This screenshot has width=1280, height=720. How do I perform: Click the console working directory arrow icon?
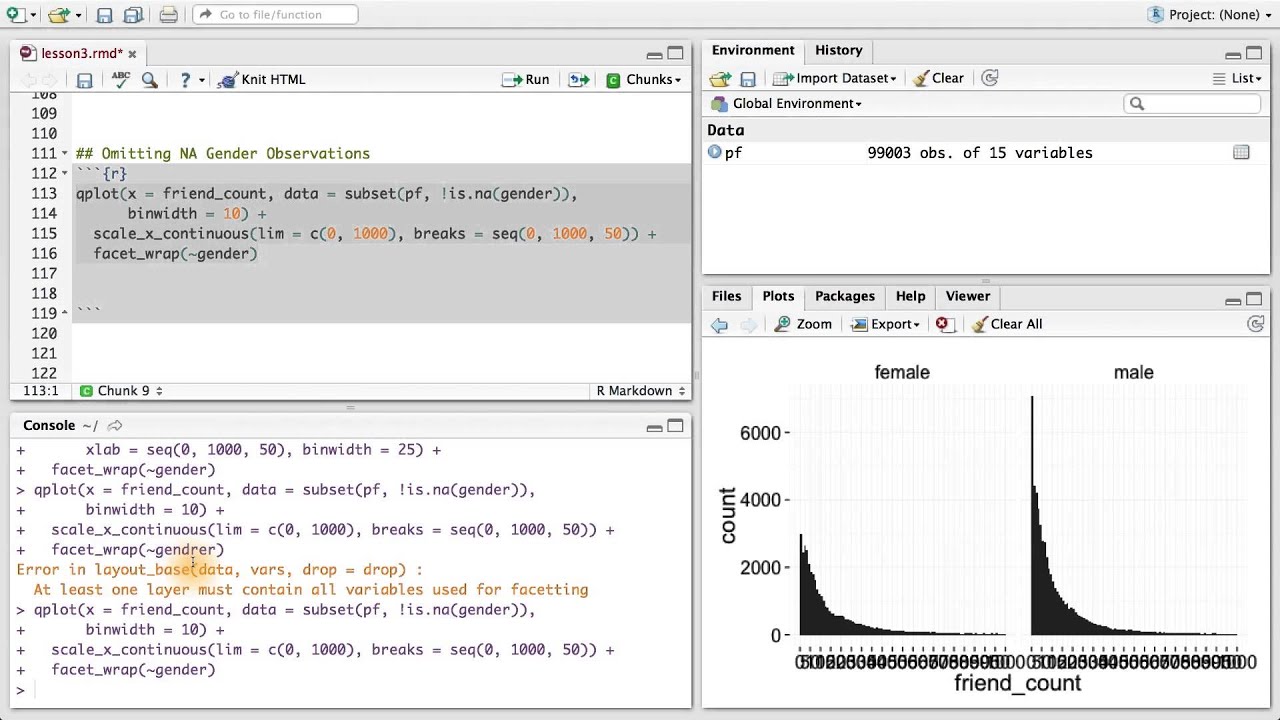point(115,426)
